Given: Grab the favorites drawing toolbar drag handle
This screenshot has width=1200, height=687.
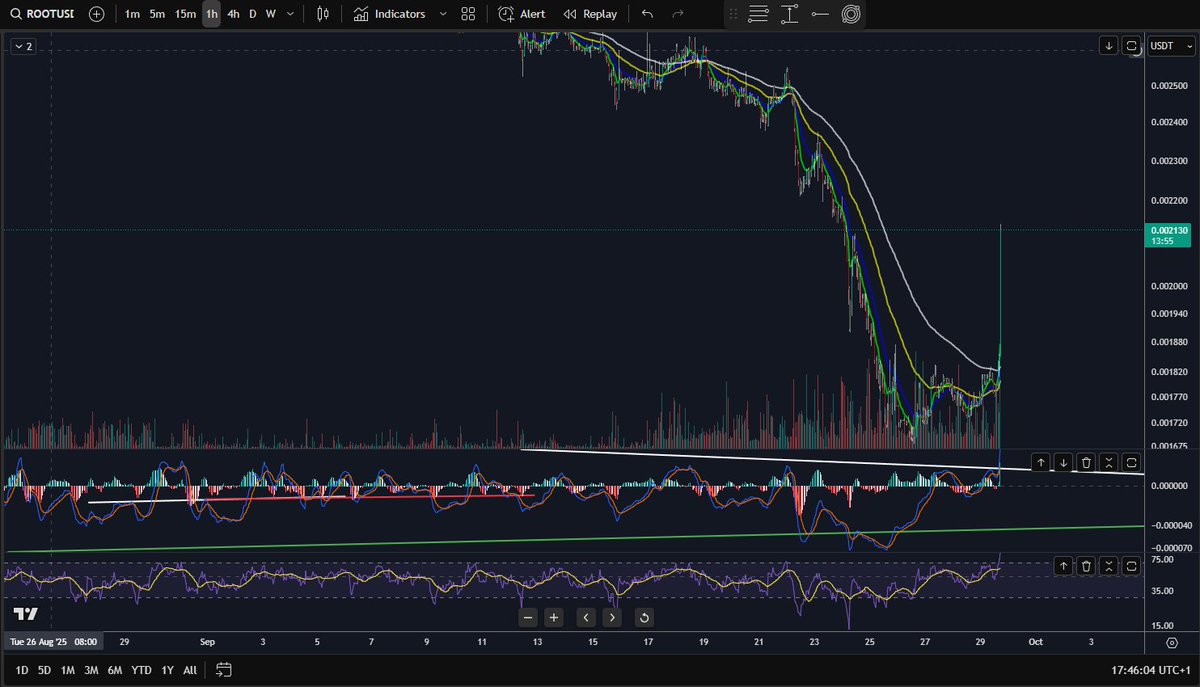Looking at the screenshot, I should tap(734, 14).
